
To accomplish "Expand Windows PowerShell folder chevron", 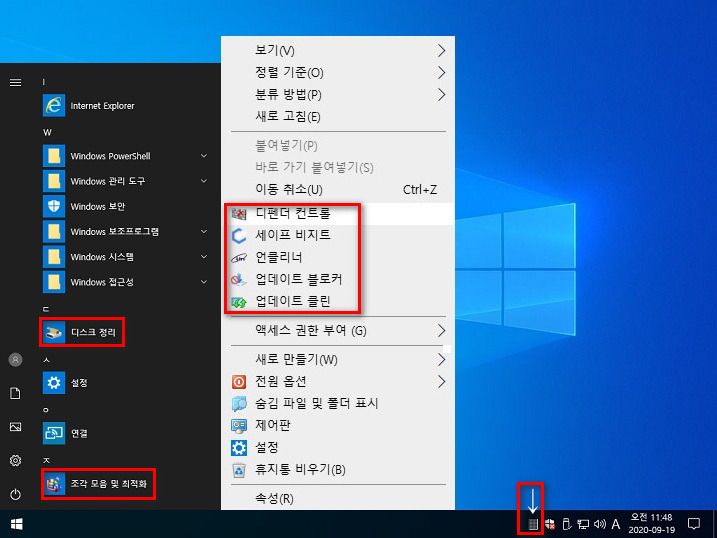I will click(x=204, y=156).
